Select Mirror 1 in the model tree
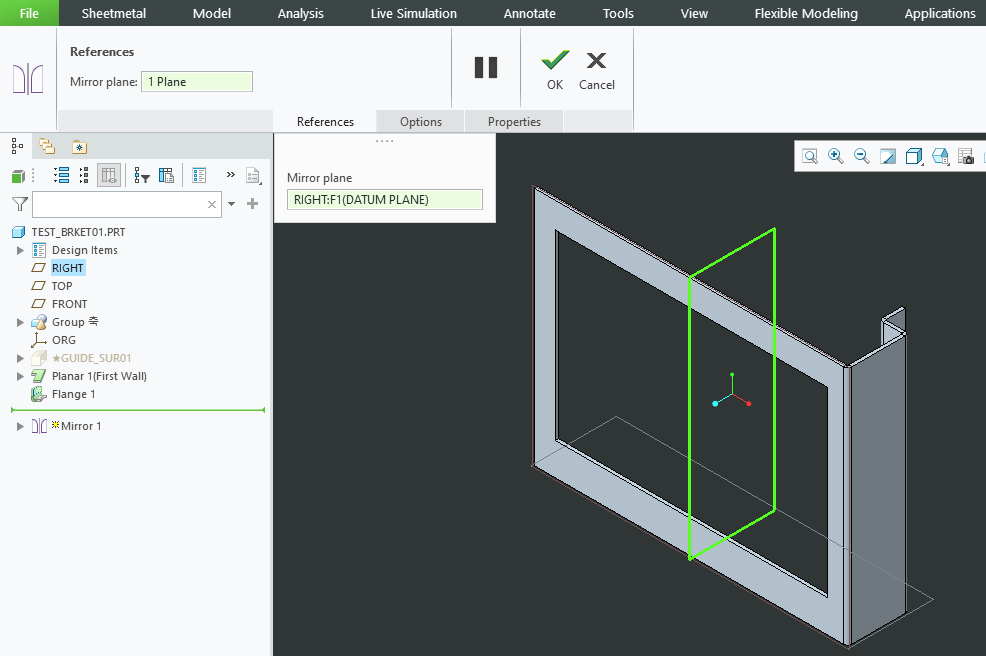This screenshot has height=656, width=986. (x=80, y=426)
